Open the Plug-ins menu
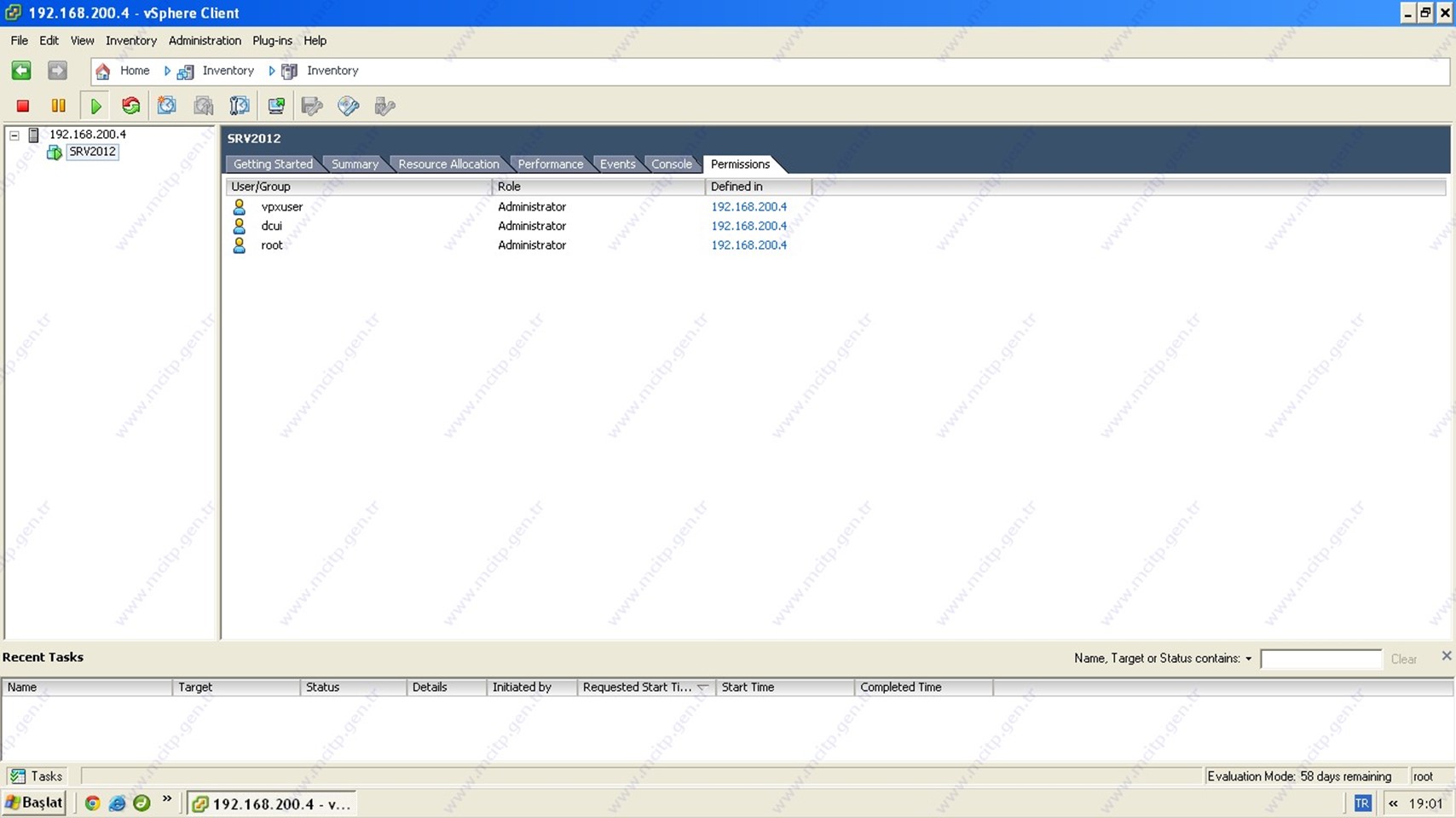Viewport: 1456px width, 818px height. pos(272,41)
